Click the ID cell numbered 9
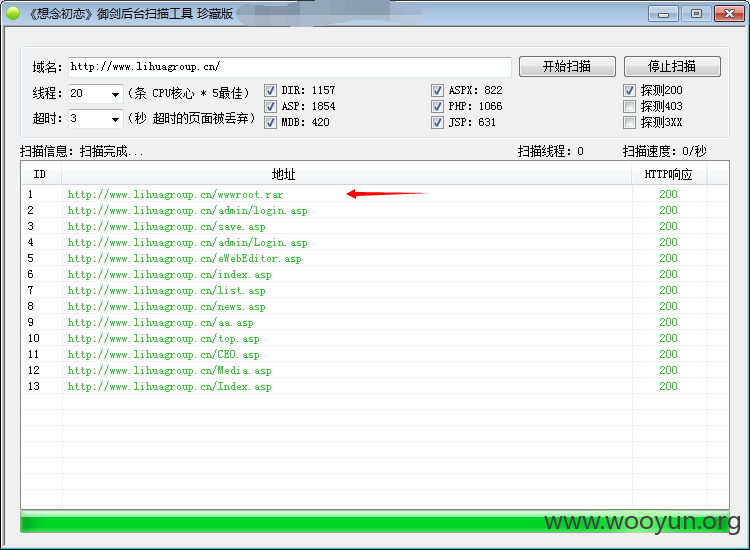750x550 pixels. point(31,322)
